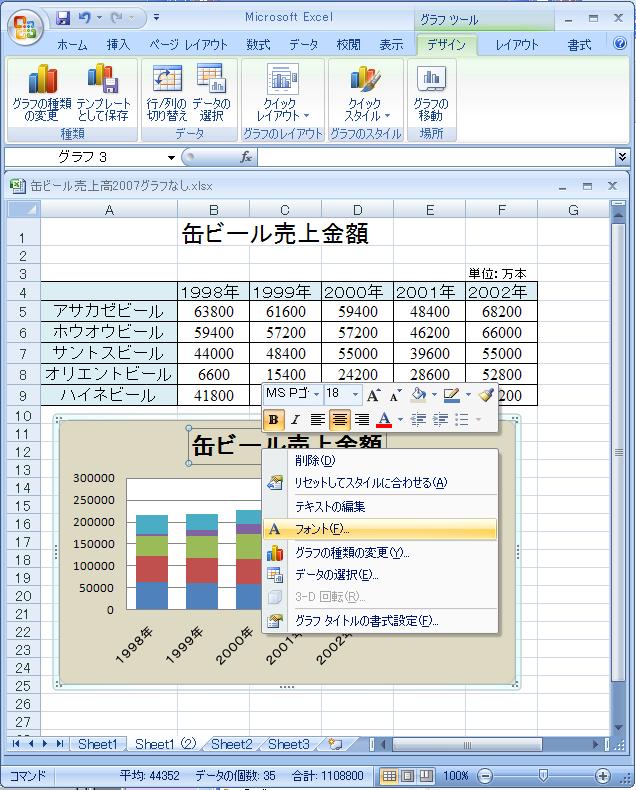Open the ページ レイアウト ribbon tab
The width and height of the screenshot is (636, 790).
tap(188, 45)
